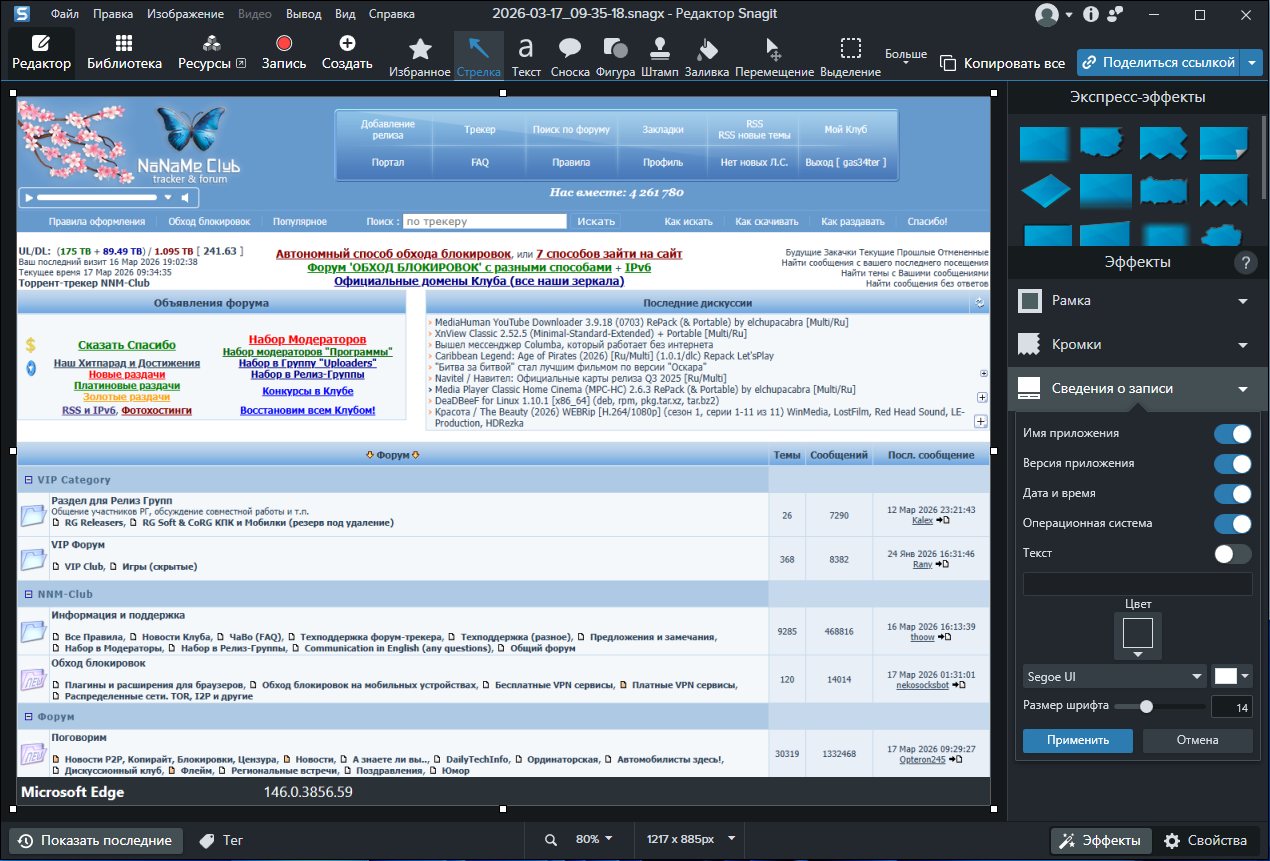Click the empty text field under 'Текст'

coord(1137,584)
